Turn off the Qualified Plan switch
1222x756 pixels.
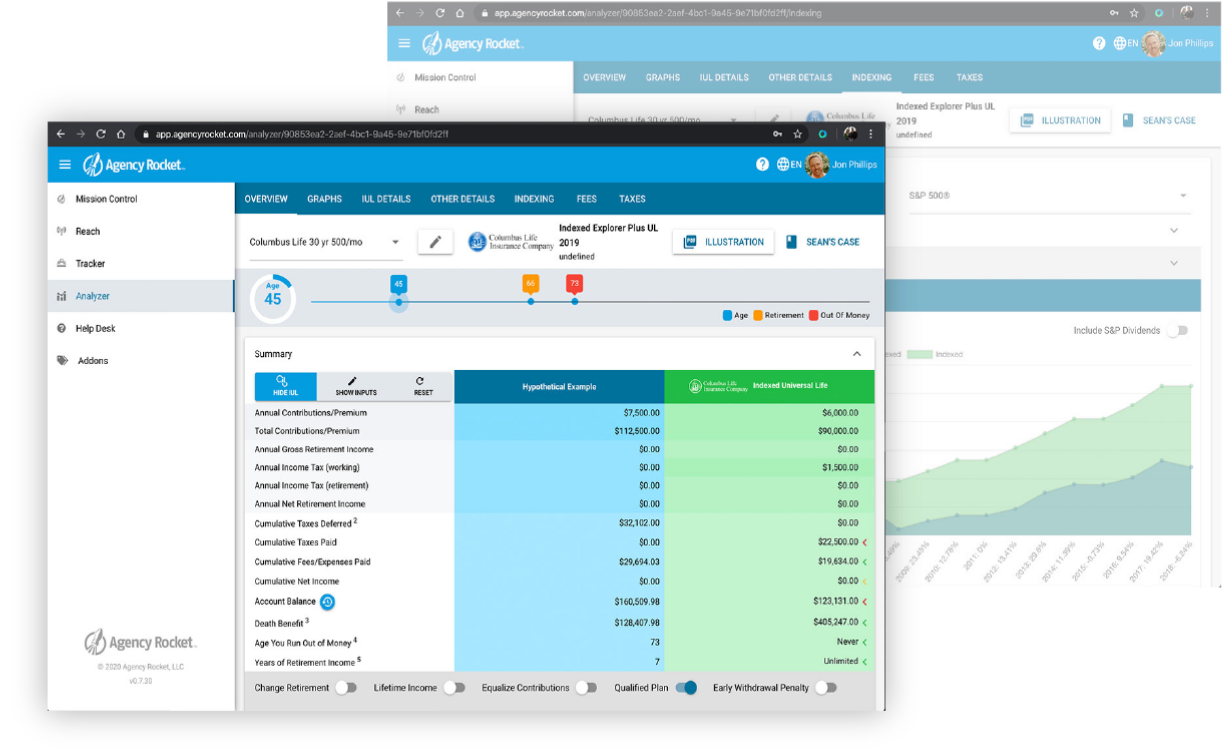coord(686,688)
